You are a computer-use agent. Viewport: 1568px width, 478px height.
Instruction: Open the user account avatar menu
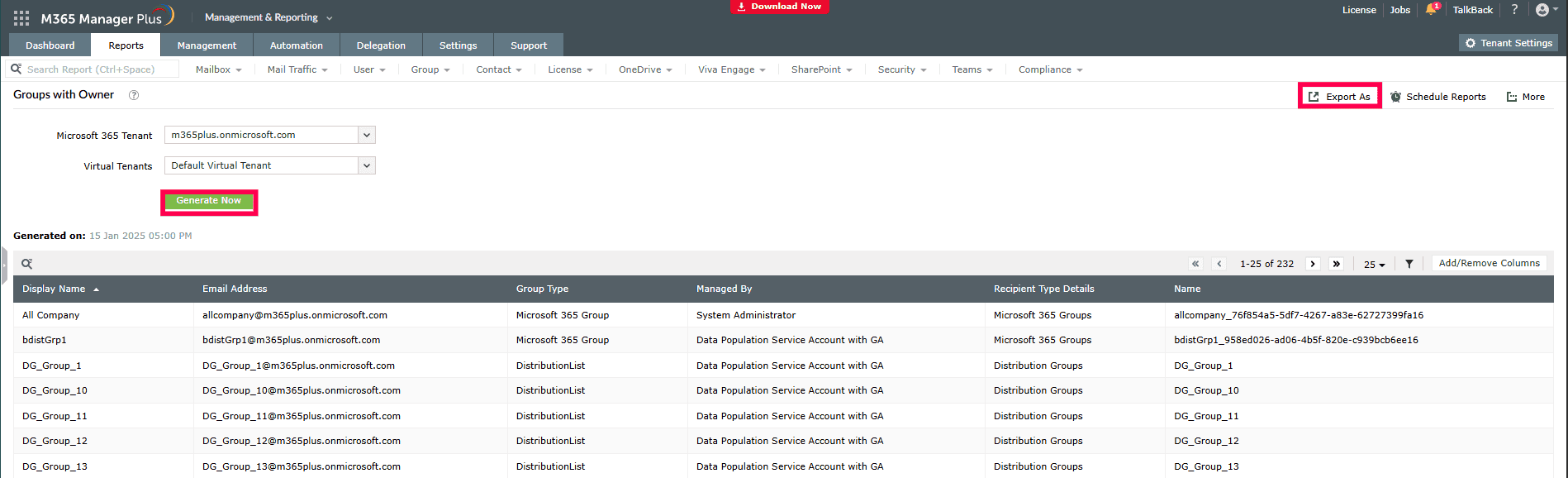(x=1547, y=10)
